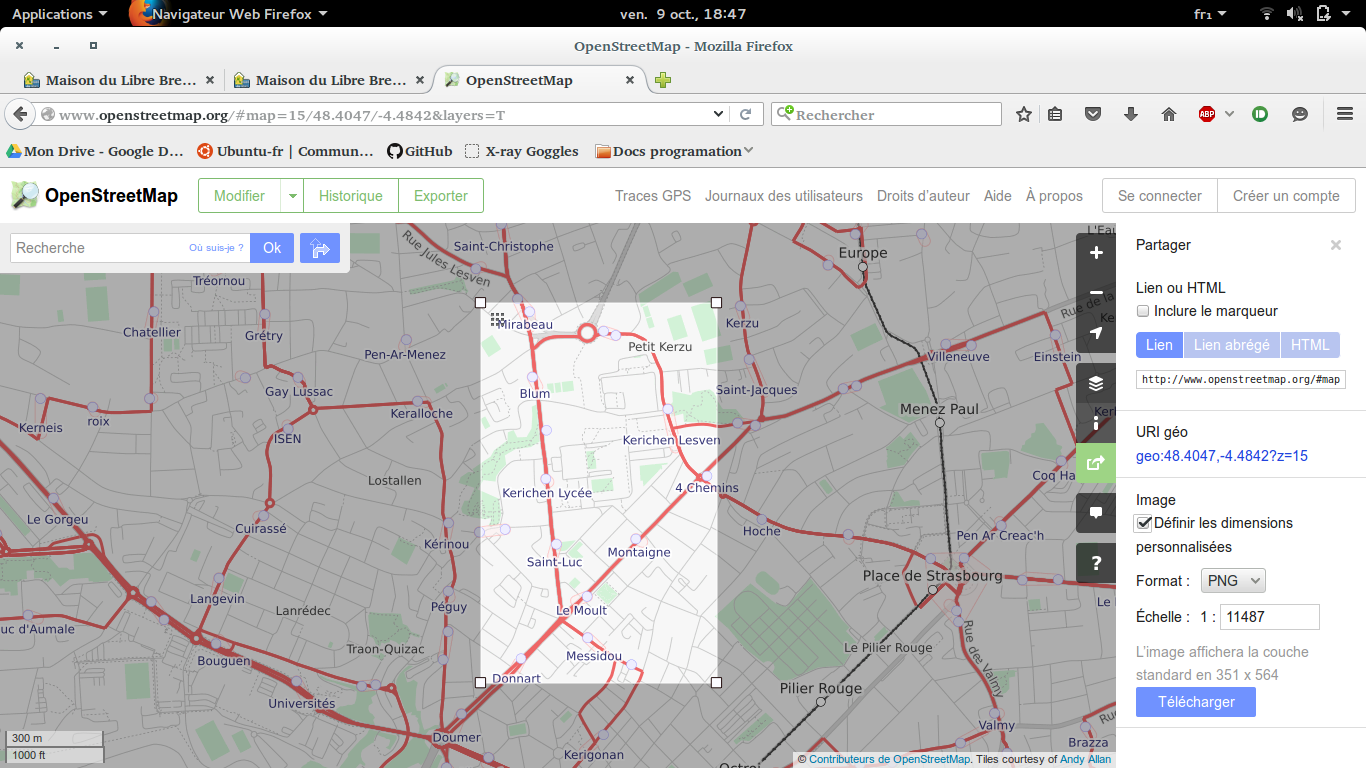Open the Aide help page
This screenshot has width=1366, height=768.
click(998, 196)
